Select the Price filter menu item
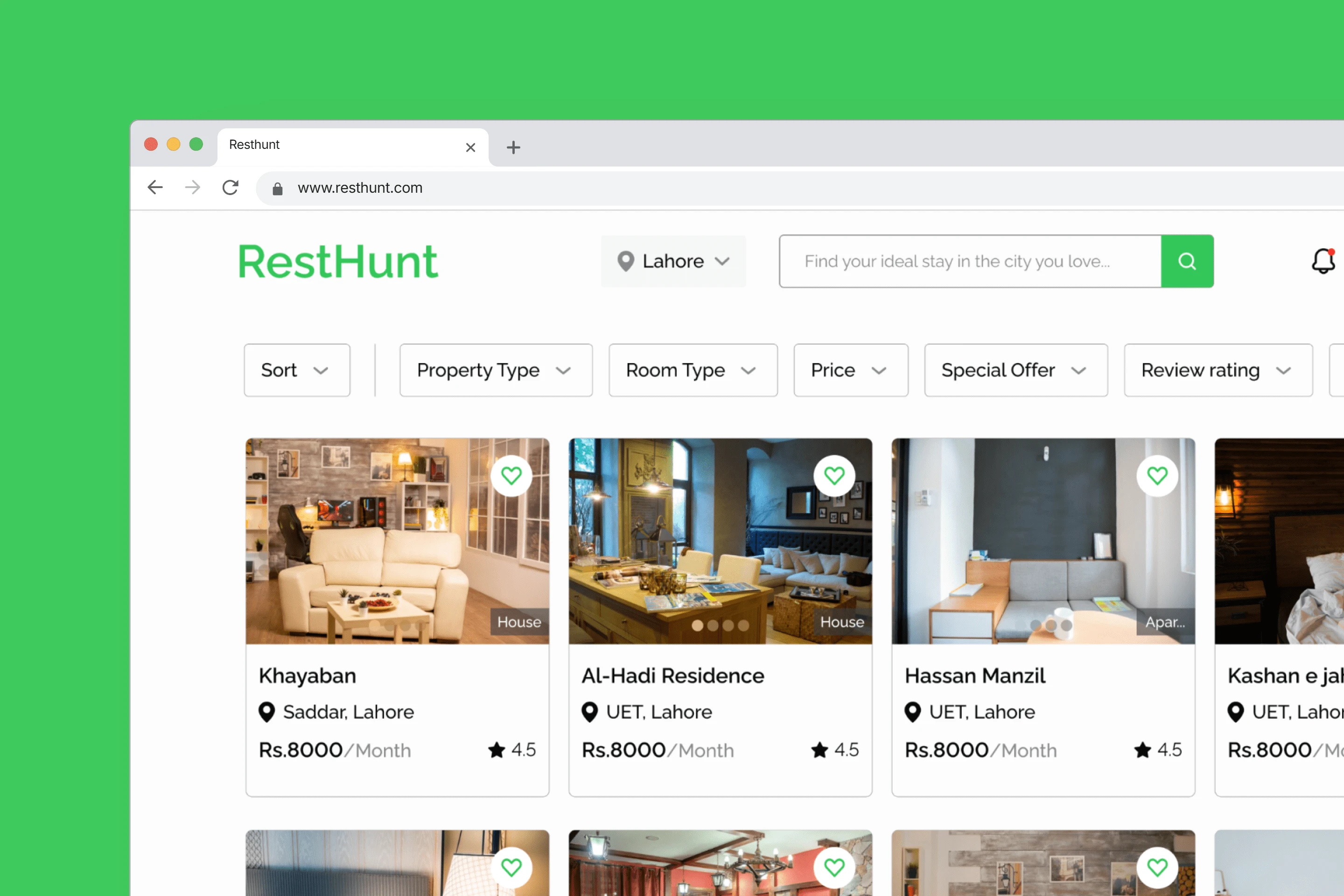The image size is (1344, 896). click(849, 370)
